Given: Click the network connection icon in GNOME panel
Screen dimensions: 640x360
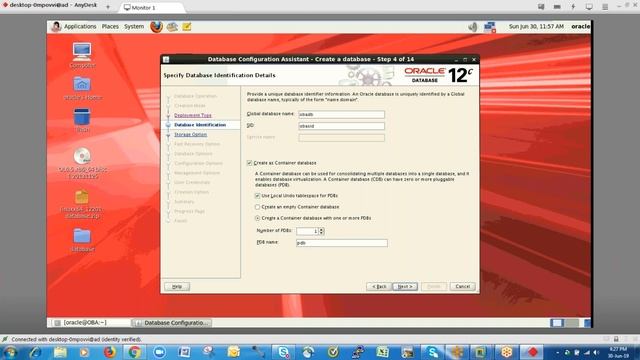Looking at the screenshot, I should (489, 27).
